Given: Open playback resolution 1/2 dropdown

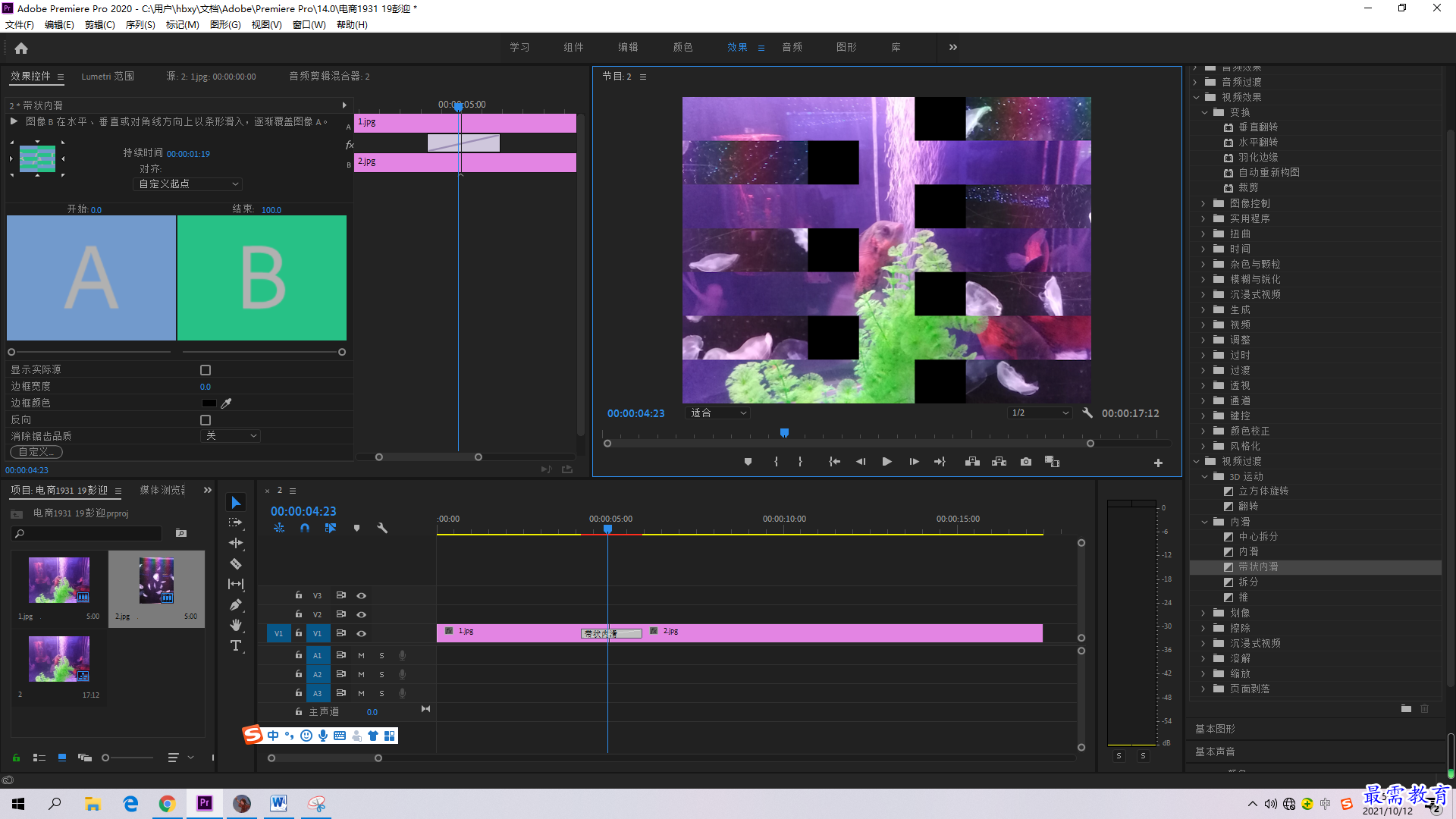Looking at the screenshot, I should tap(1040, 413).
